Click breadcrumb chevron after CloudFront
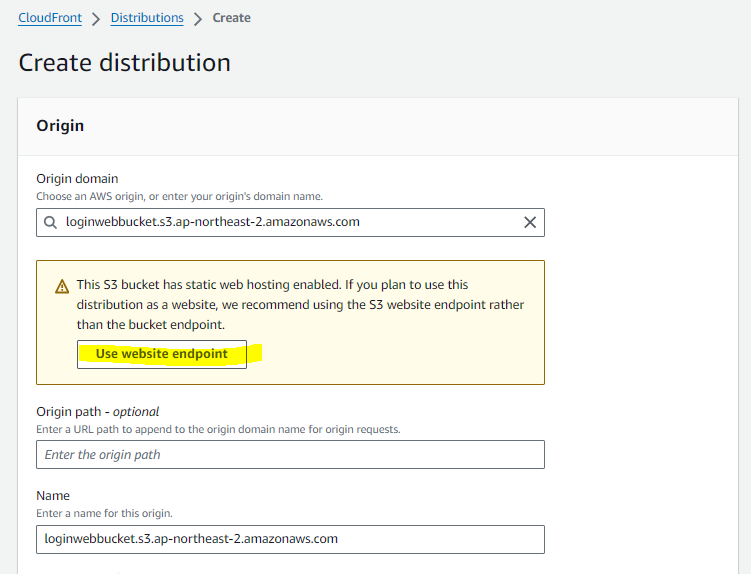 click(96, 19)
